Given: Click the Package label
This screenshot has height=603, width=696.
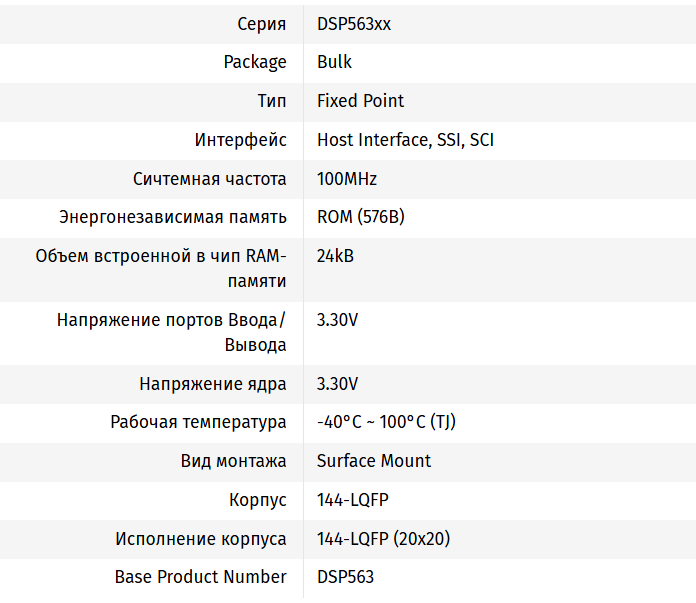Looking at the screenshot, I should [255, 62].
